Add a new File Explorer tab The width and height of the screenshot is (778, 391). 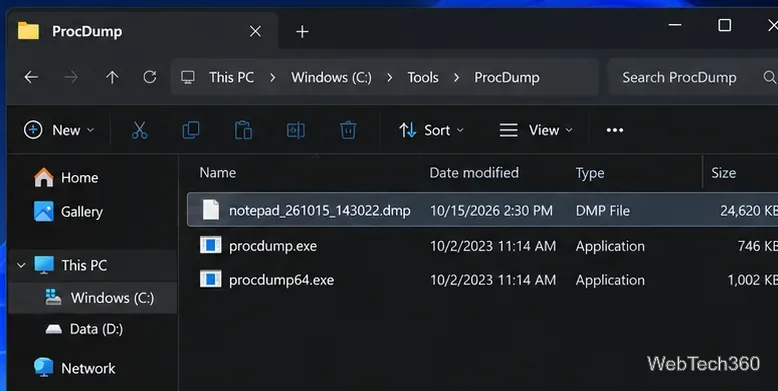(x=302, y=32)
